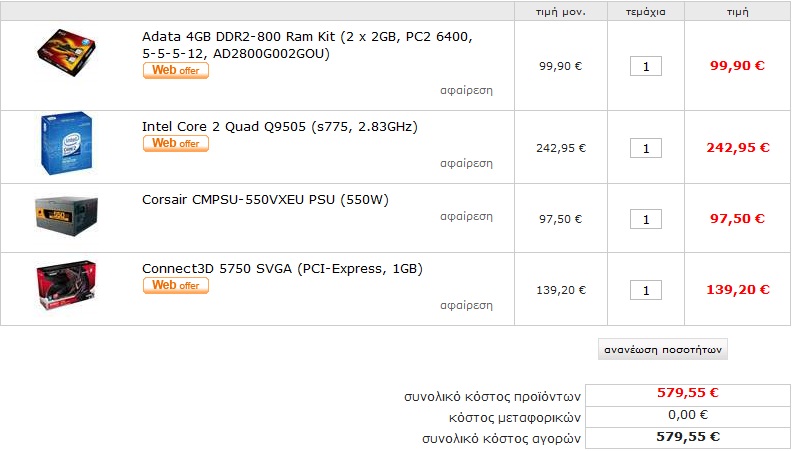Click the quantity field for Connect3D 5750
This screenshot has width=793, height=451.
click(x=646, y=290)
